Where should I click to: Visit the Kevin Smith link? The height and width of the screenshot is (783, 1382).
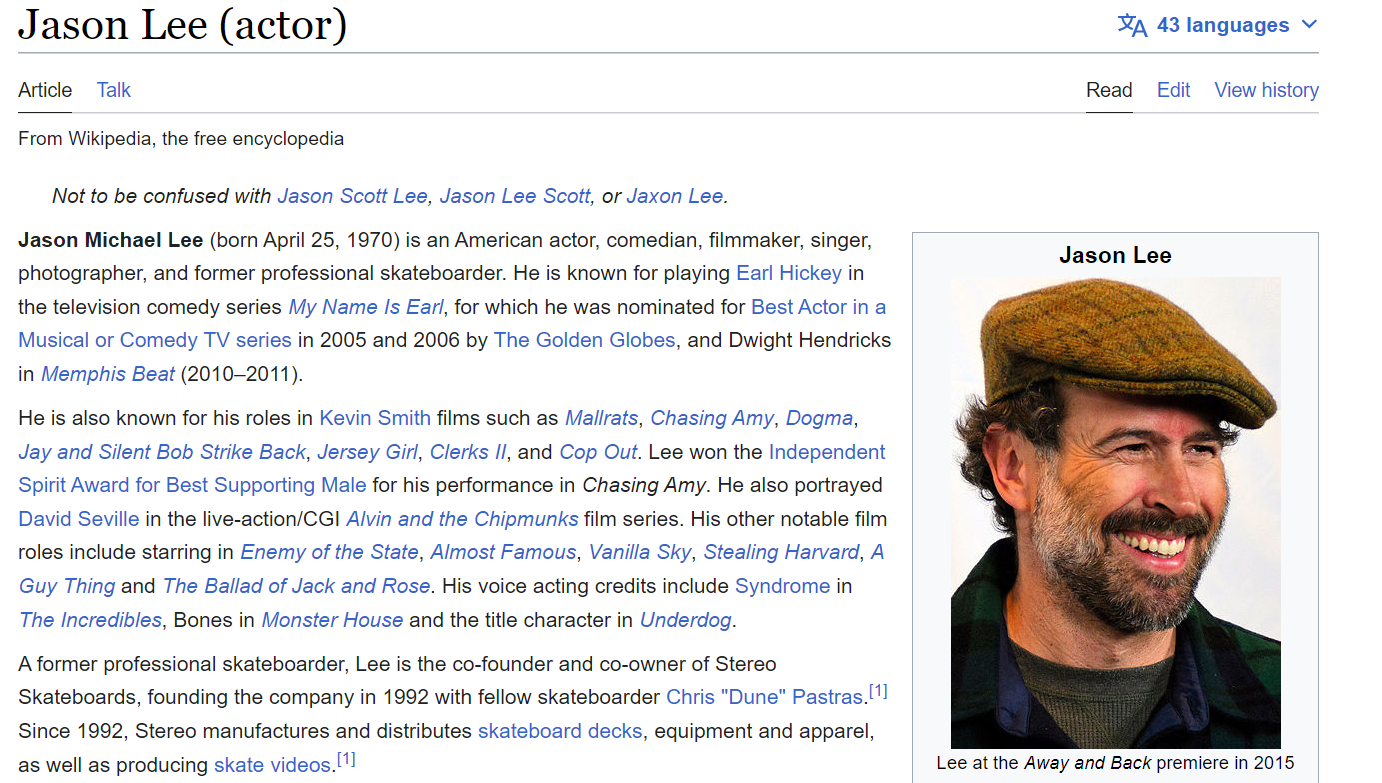(x=375, y=418)
